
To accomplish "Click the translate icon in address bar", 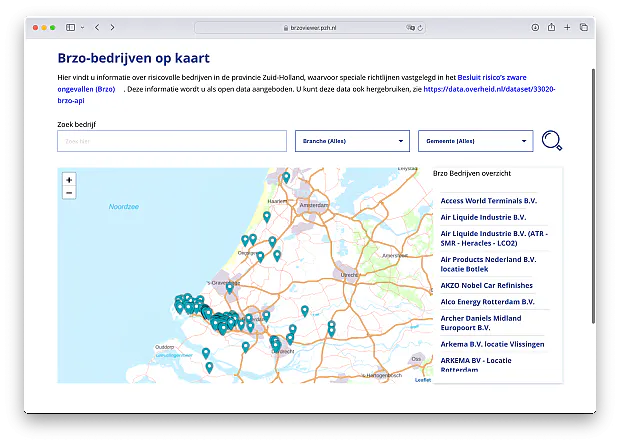I will tap(410, 28).
